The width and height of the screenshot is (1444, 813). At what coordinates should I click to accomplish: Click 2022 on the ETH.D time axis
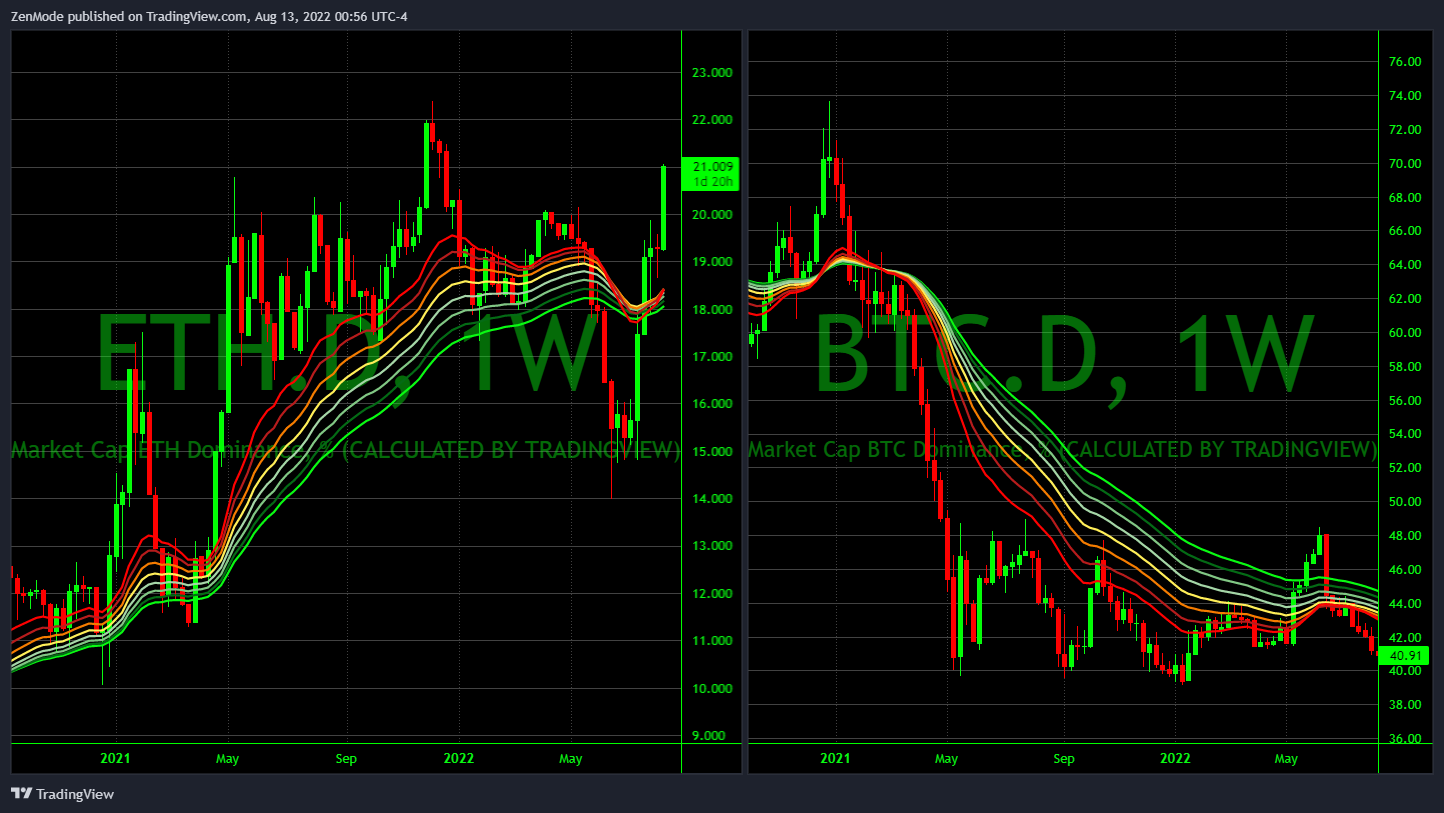coord(459,758)
